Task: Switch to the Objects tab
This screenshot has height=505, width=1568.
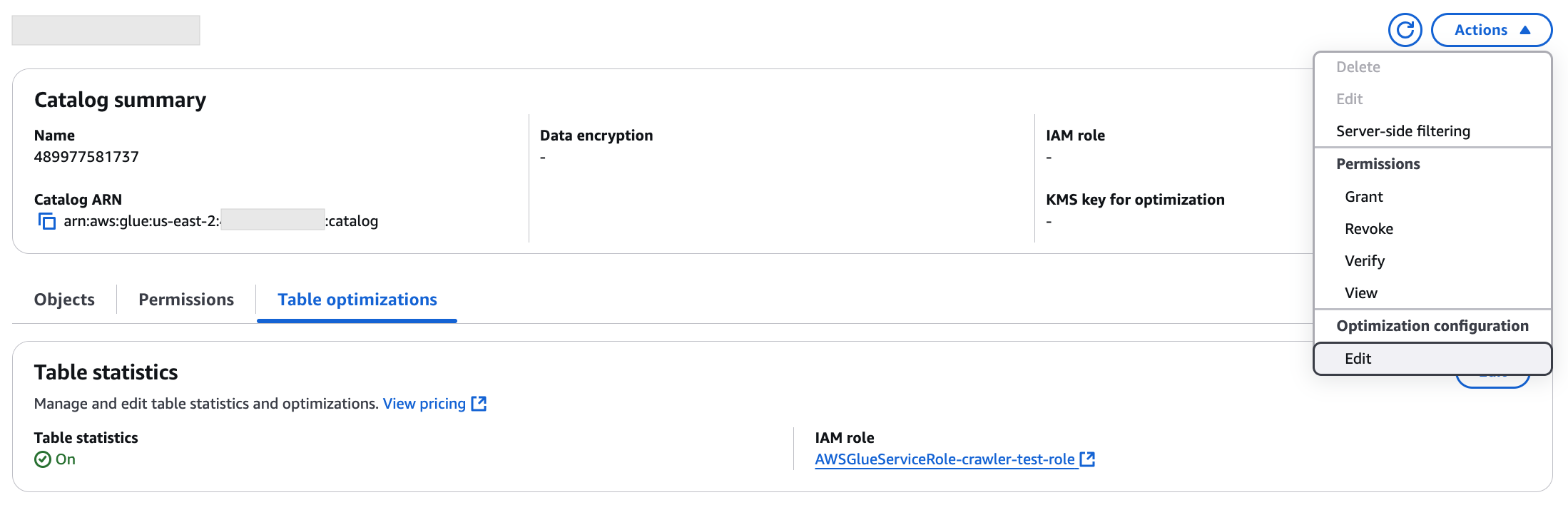Action: pyautogui.click(x=63, y=299)
